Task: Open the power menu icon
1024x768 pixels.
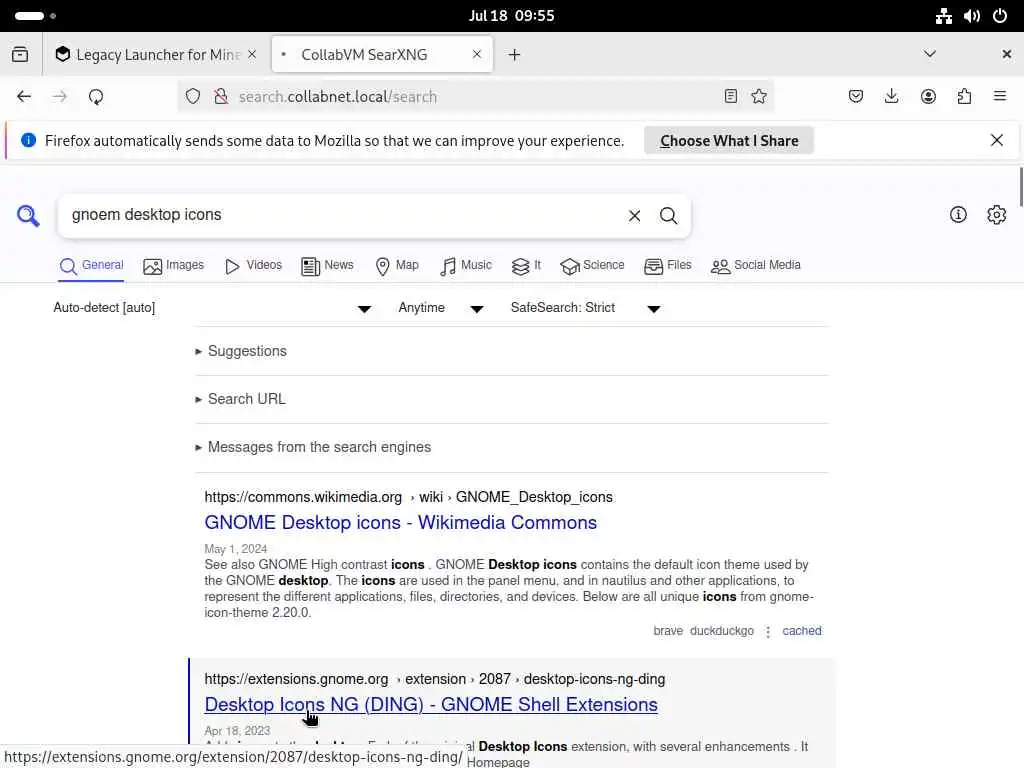Action: [1000, 16]
